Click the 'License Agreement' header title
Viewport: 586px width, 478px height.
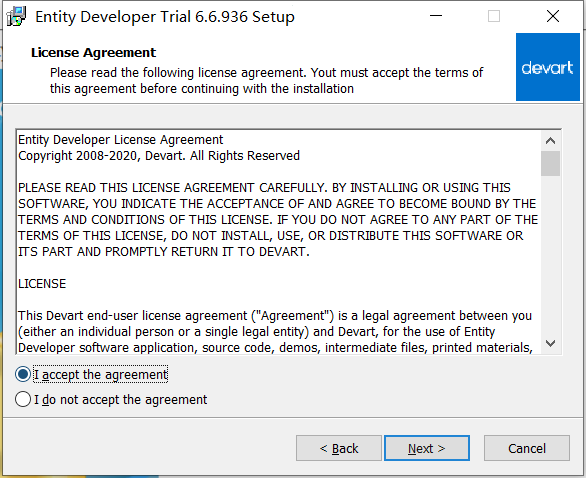click(x=93, y=53)
